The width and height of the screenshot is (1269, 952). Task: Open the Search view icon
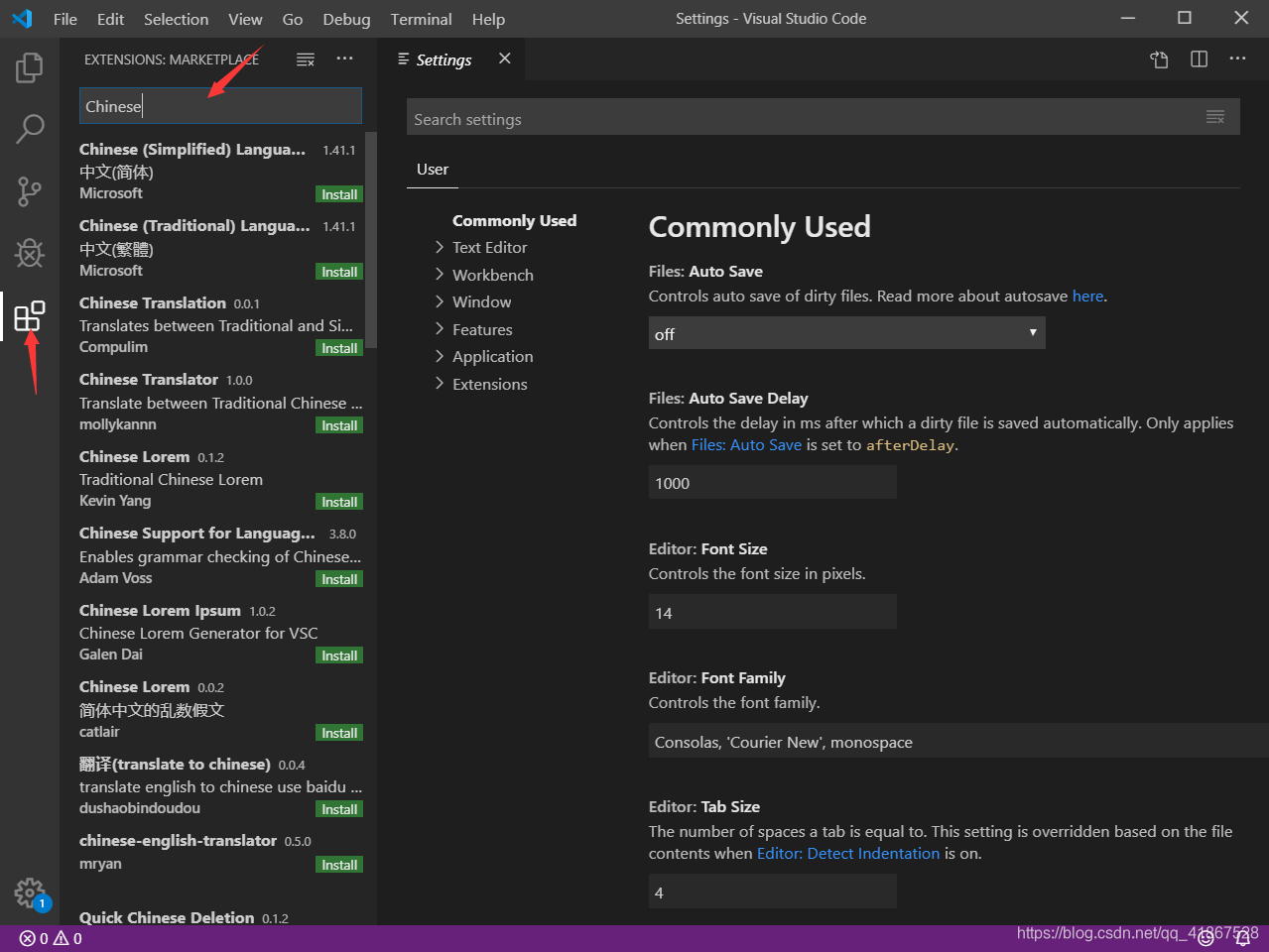tap(30, 129)
